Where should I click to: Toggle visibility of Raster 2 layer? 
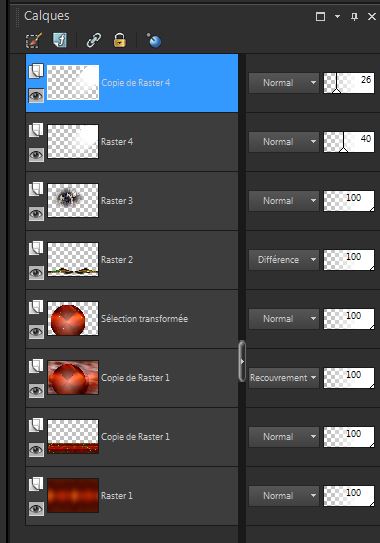[36, 273]
